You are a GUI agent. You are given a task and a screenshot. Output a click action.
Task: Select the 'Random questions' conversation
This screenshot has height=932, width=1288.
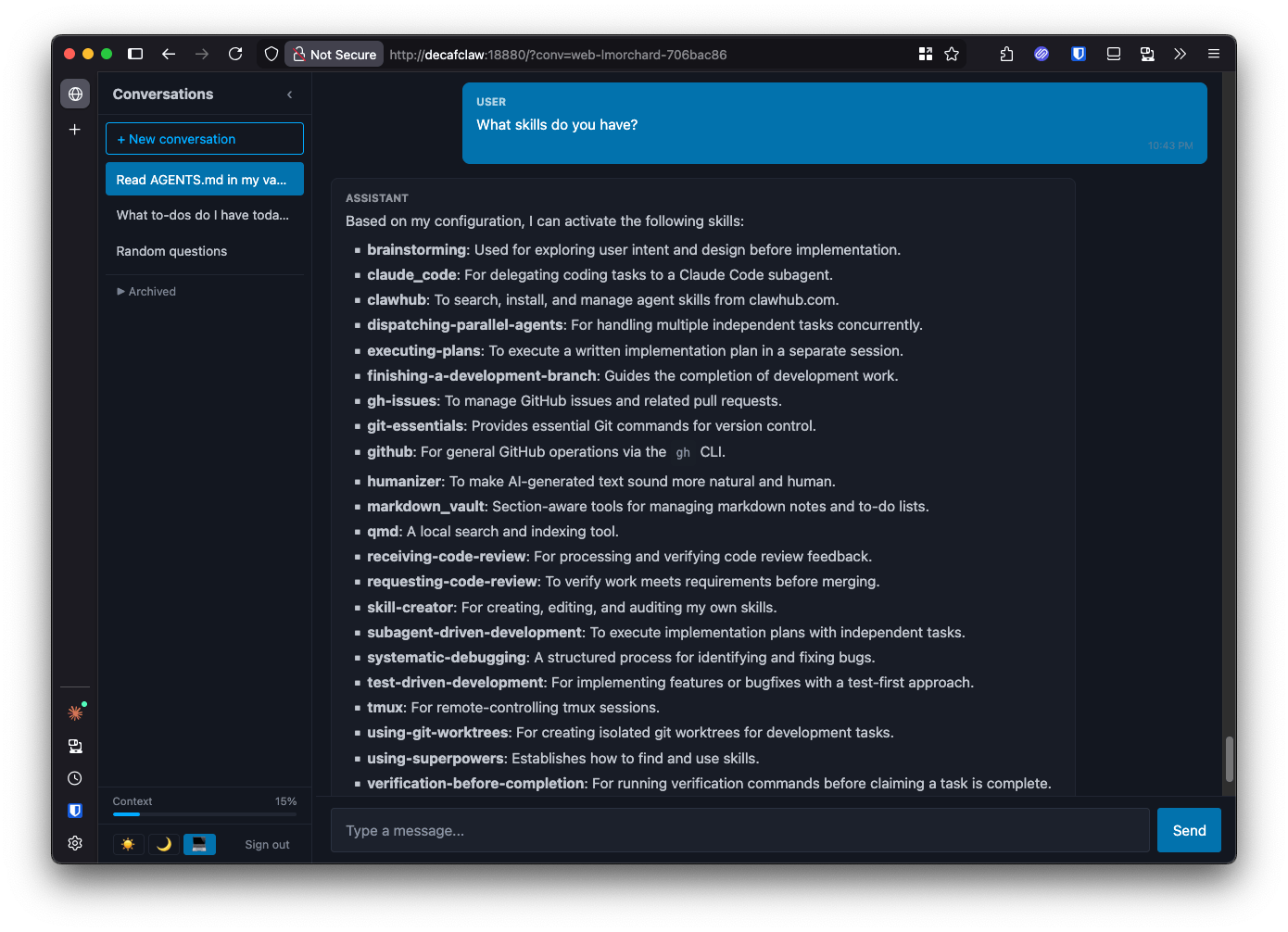[171, 251]
